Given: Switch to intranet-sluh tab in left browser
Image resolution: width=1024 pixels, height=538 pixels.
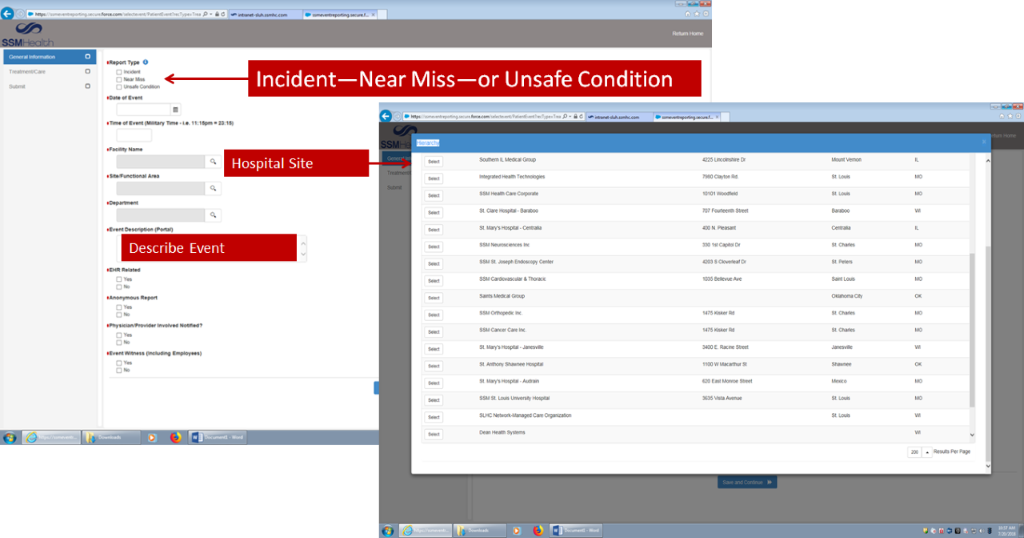Looking at the screenshot, I should pyautogui.click(x=264, y=14).
